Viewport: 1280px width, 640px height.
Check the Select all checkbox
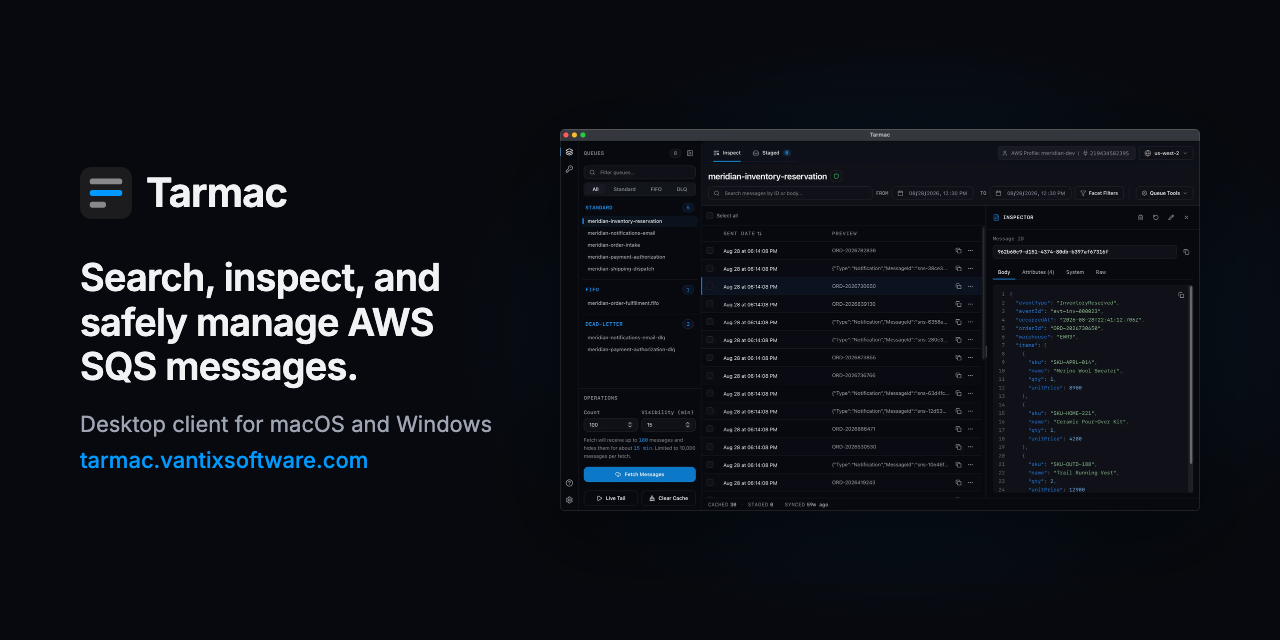[710, 215]
